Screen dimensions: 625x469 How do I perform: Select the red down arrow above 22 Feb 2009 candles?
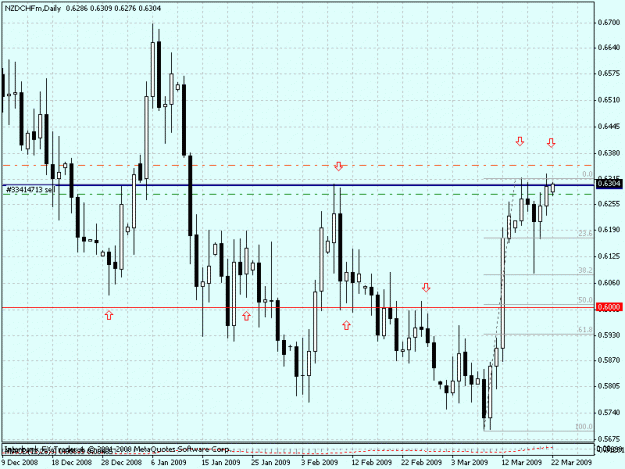[x=426, y=287]
